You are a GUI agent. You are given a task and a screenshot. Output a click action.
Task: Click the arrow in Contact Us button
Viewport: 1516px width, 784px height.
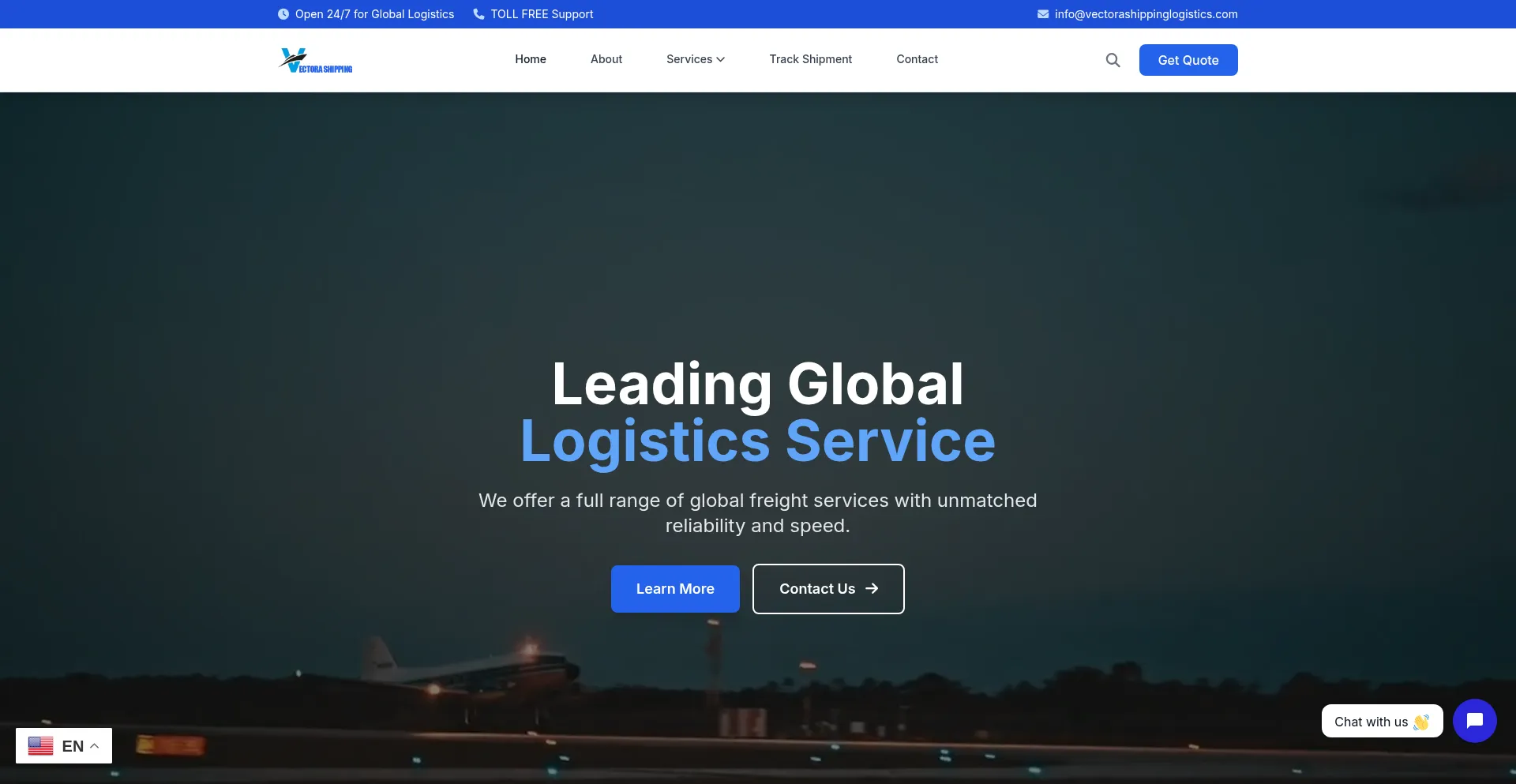(x=872, y=589)
